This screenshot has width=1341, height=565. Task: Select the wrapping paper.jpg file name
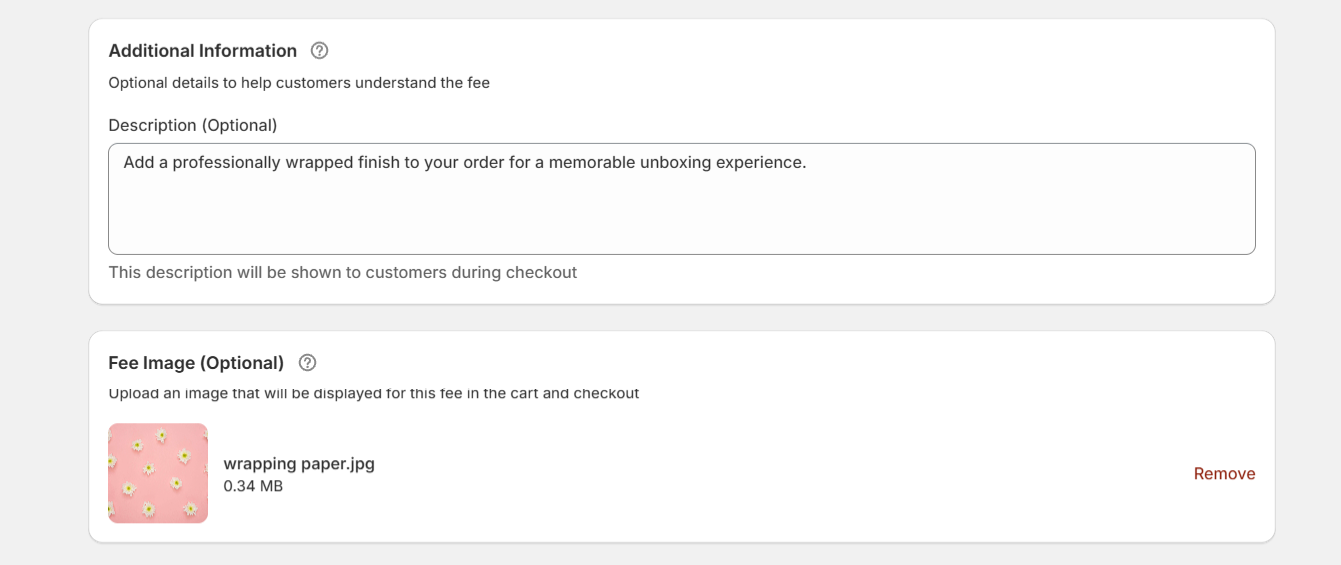click(299, 464)
